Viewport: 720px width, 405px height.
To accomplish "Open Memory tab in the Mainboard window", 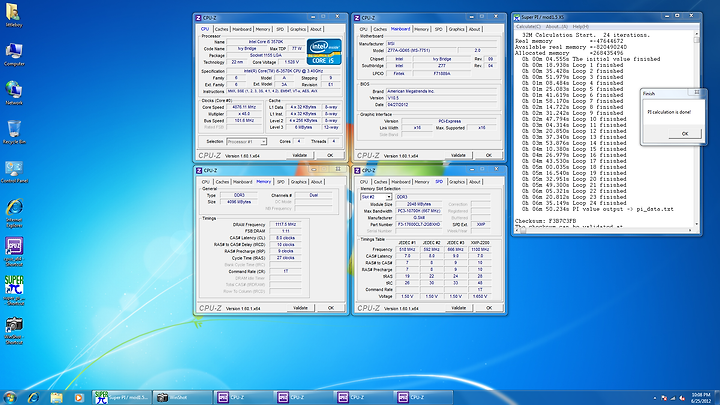I will tap(422, 29).
